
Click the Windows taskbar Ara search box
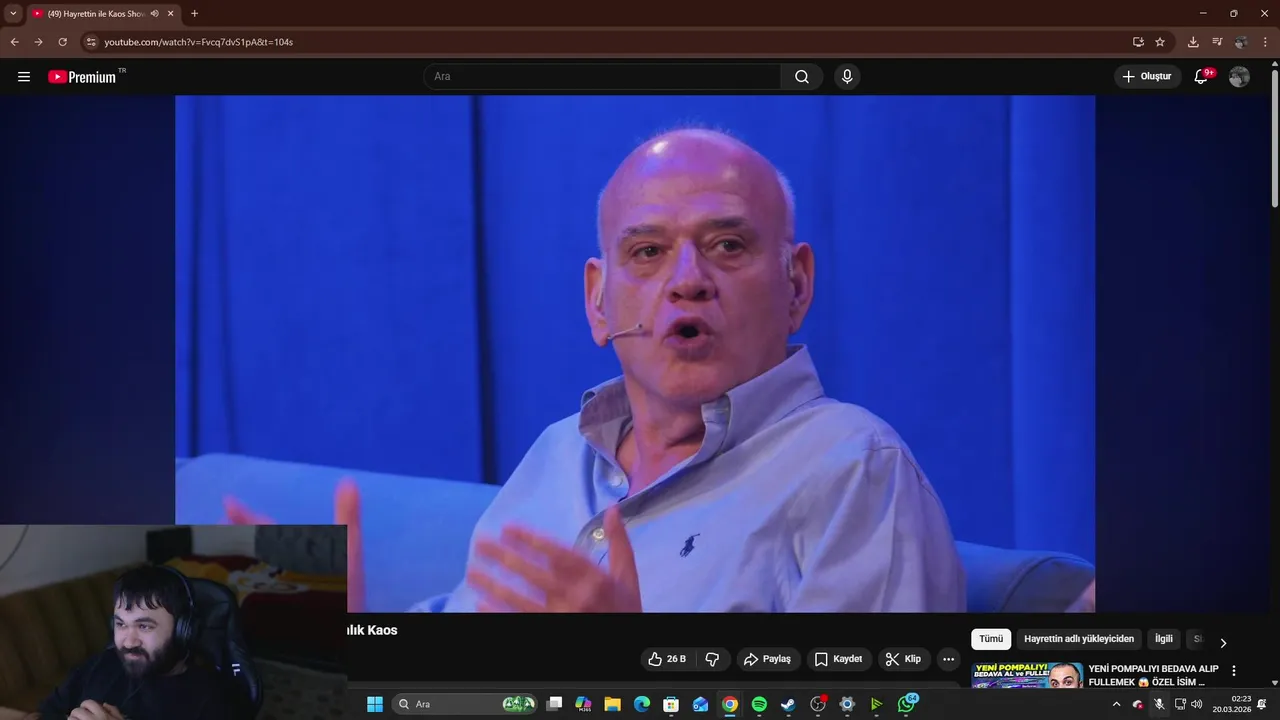pos(465,704)
